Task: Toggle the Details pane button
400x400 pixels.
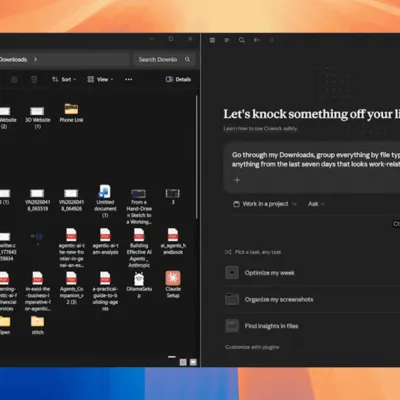Action: (179, 79)
